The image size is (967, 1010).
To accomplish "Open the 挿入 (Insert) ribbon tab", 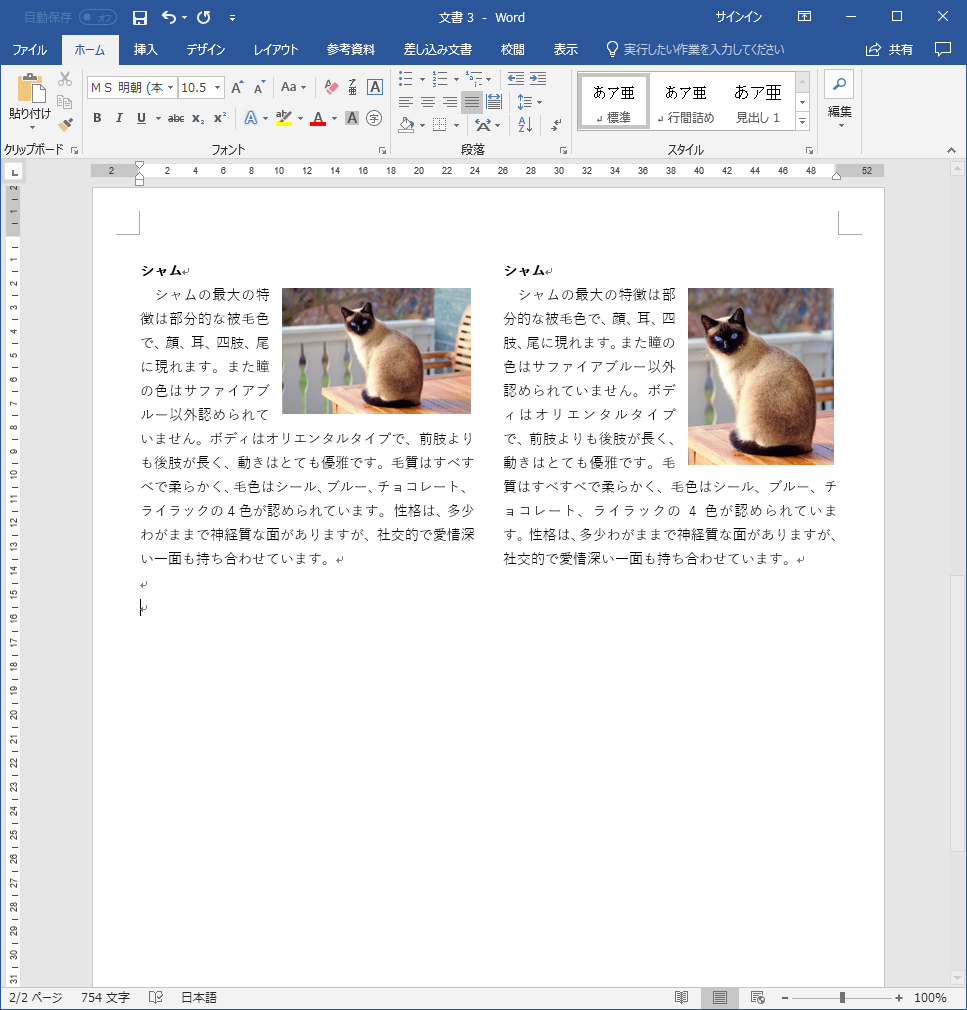I will [x=146, y=49].
